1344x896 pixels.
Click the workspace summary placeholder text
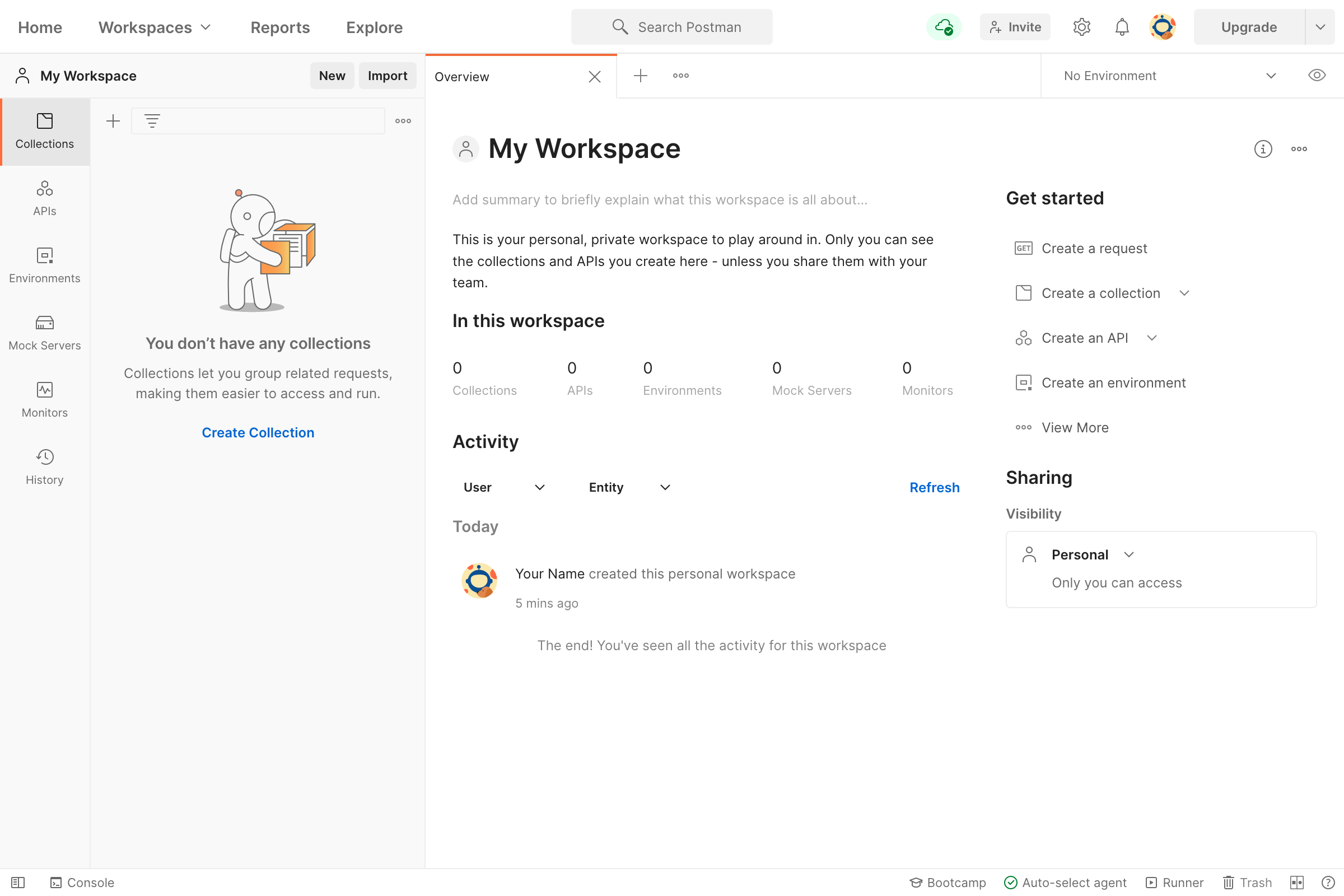tap(660, 200)
